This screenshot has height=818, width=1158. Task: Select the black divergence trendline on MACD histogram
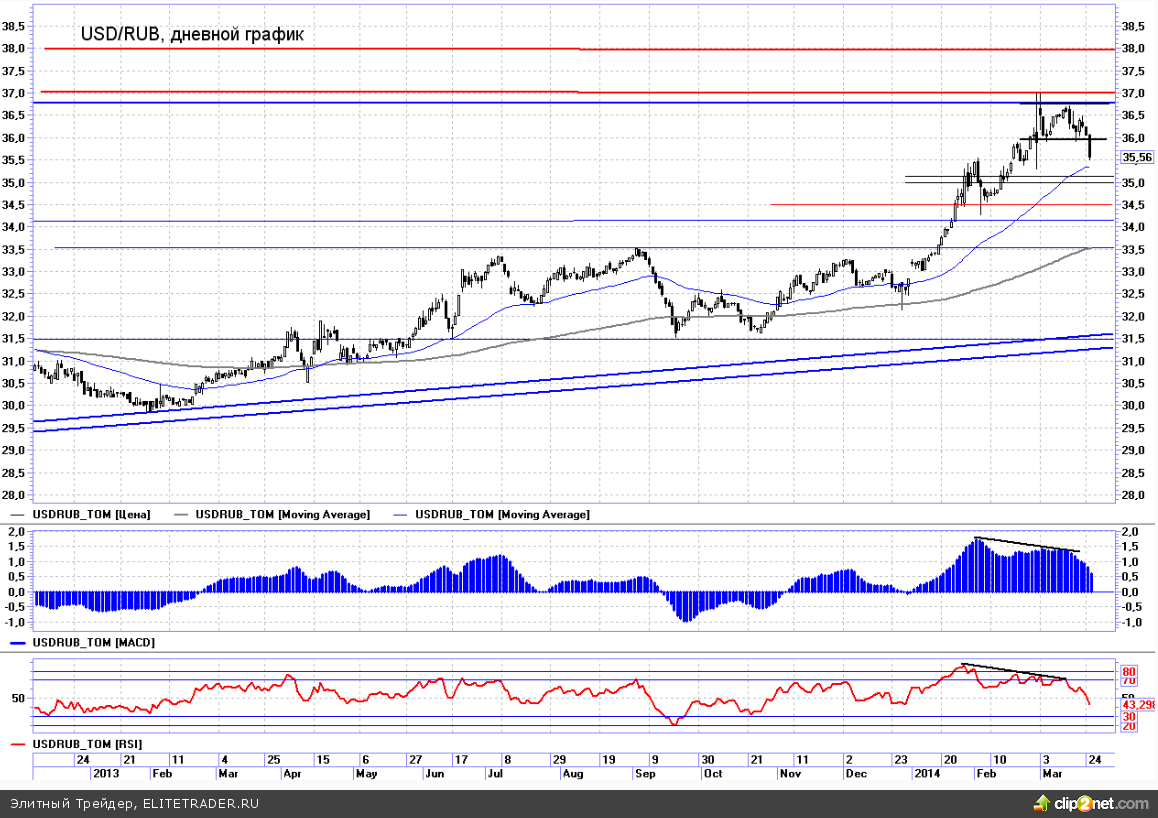point(1027,544)
